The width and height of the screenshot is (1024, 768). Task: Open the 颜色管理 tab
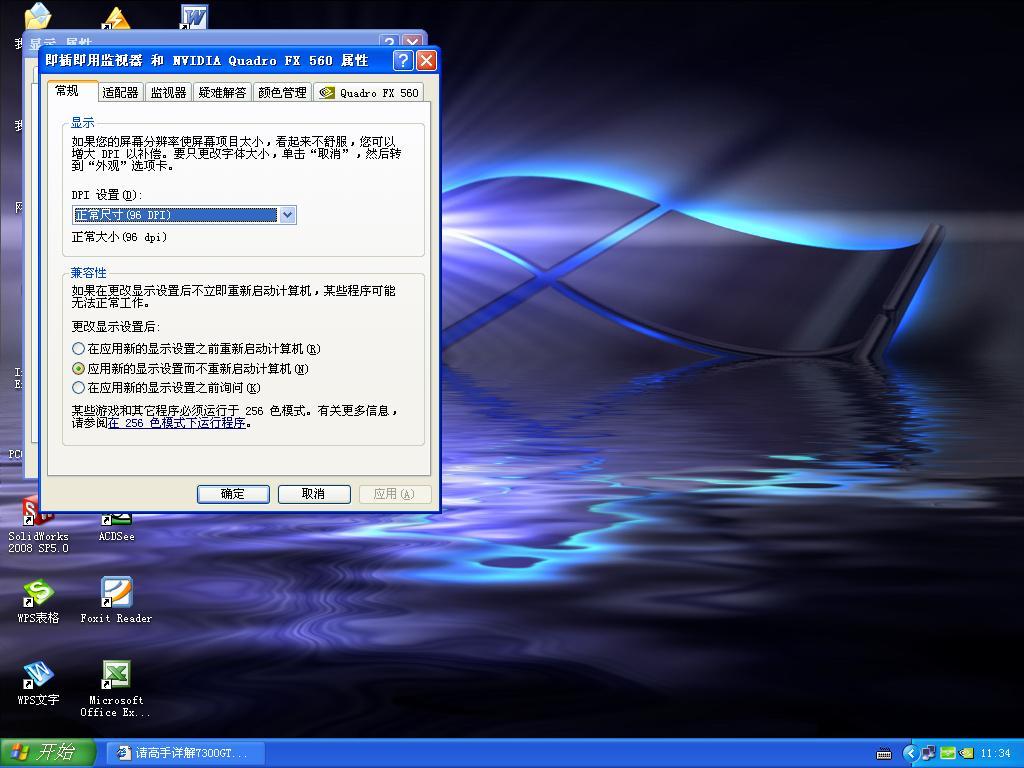point(282,93)
